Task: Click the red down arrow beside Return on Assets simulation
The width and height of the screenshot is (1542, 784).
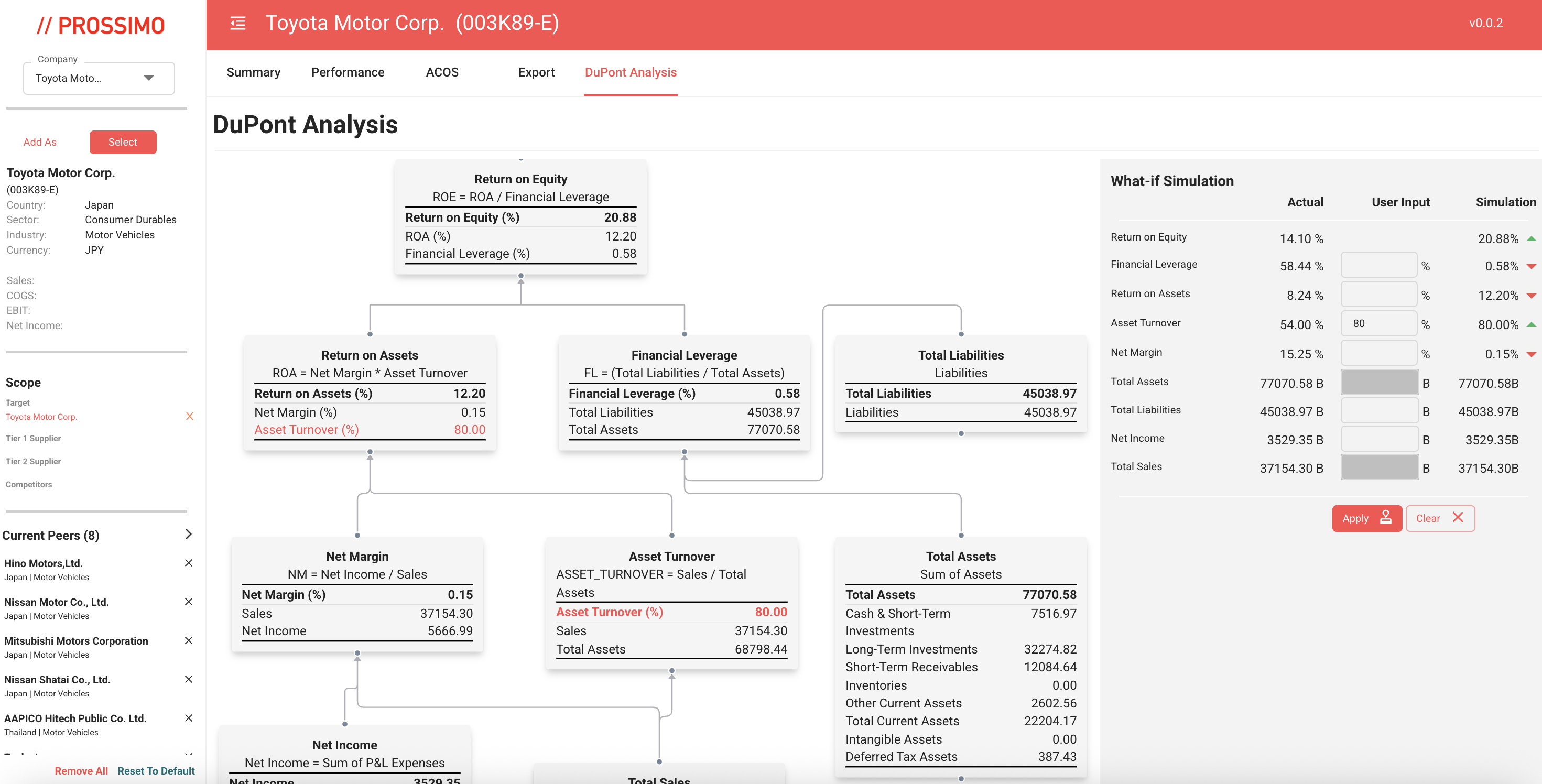Action: coord(1530,296)
